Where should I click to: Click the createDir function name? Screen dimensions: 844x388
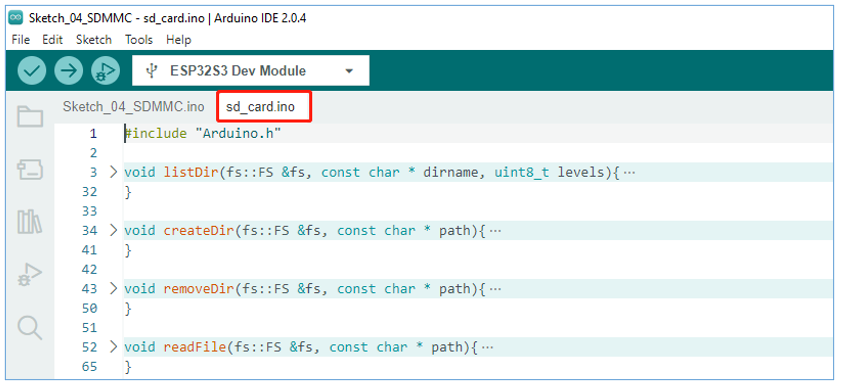[199, 230]
